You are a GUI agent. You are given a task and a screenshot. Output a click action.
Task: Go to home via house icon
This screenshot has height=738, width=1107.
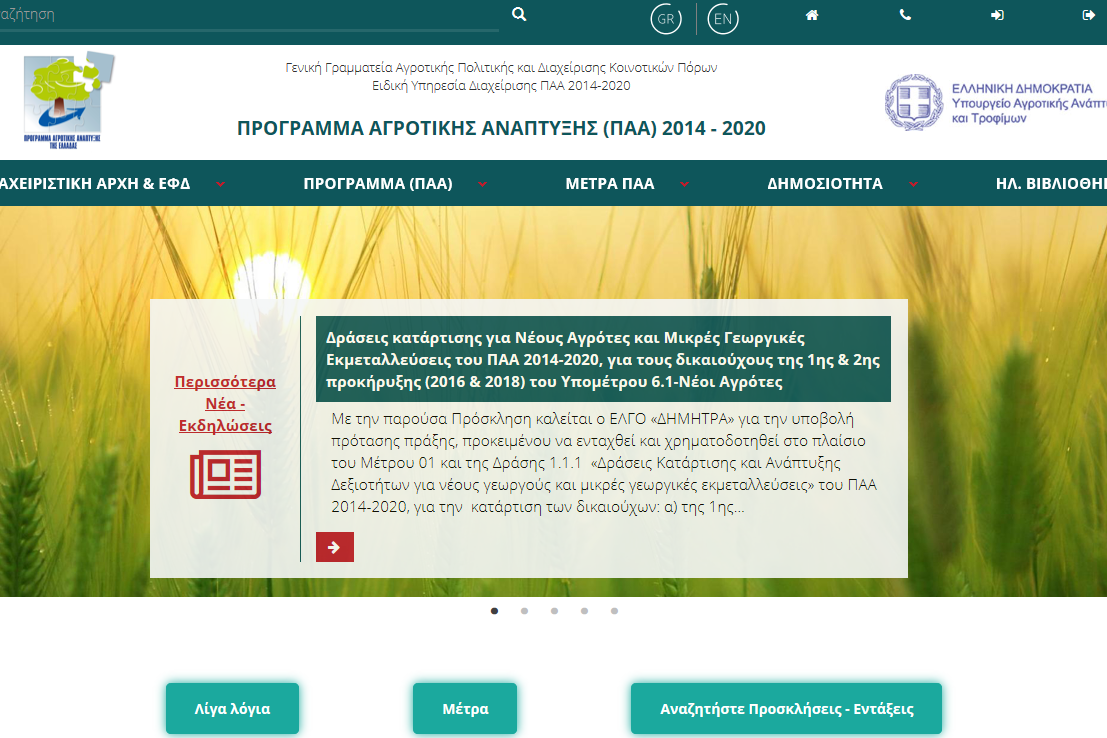pos(812,15)
